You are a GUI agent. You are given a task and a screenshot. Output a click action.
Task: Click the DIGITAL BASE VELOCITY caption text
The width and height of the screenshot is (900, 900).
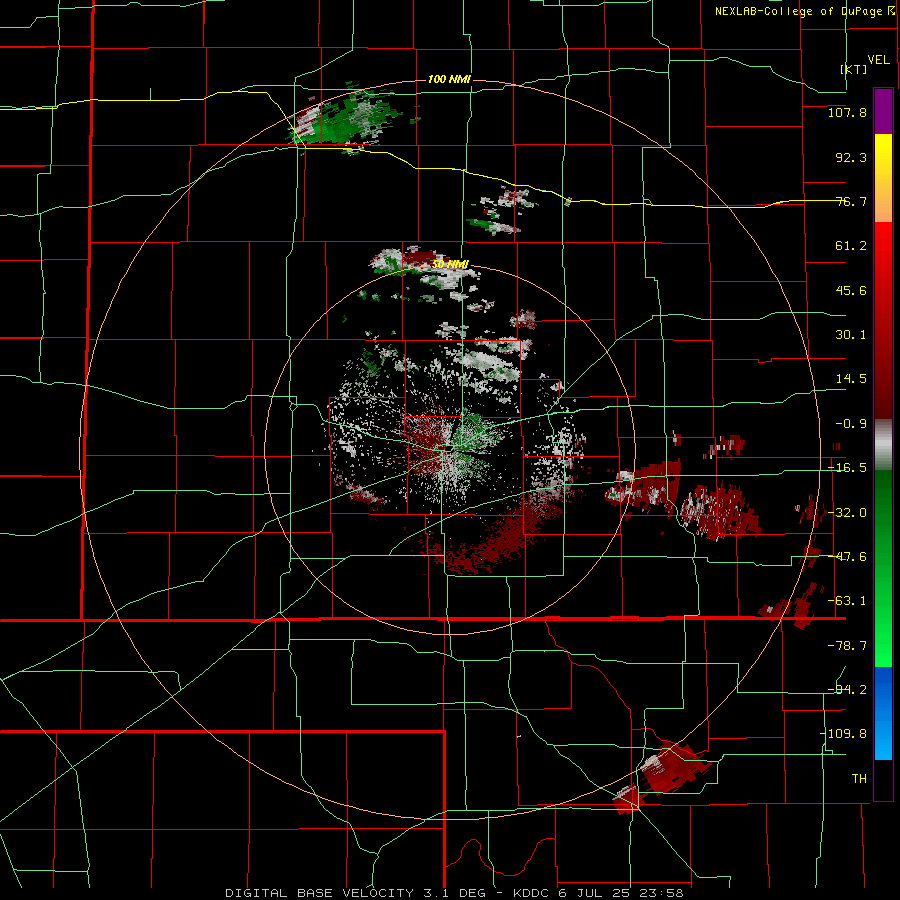pos(319,893)
